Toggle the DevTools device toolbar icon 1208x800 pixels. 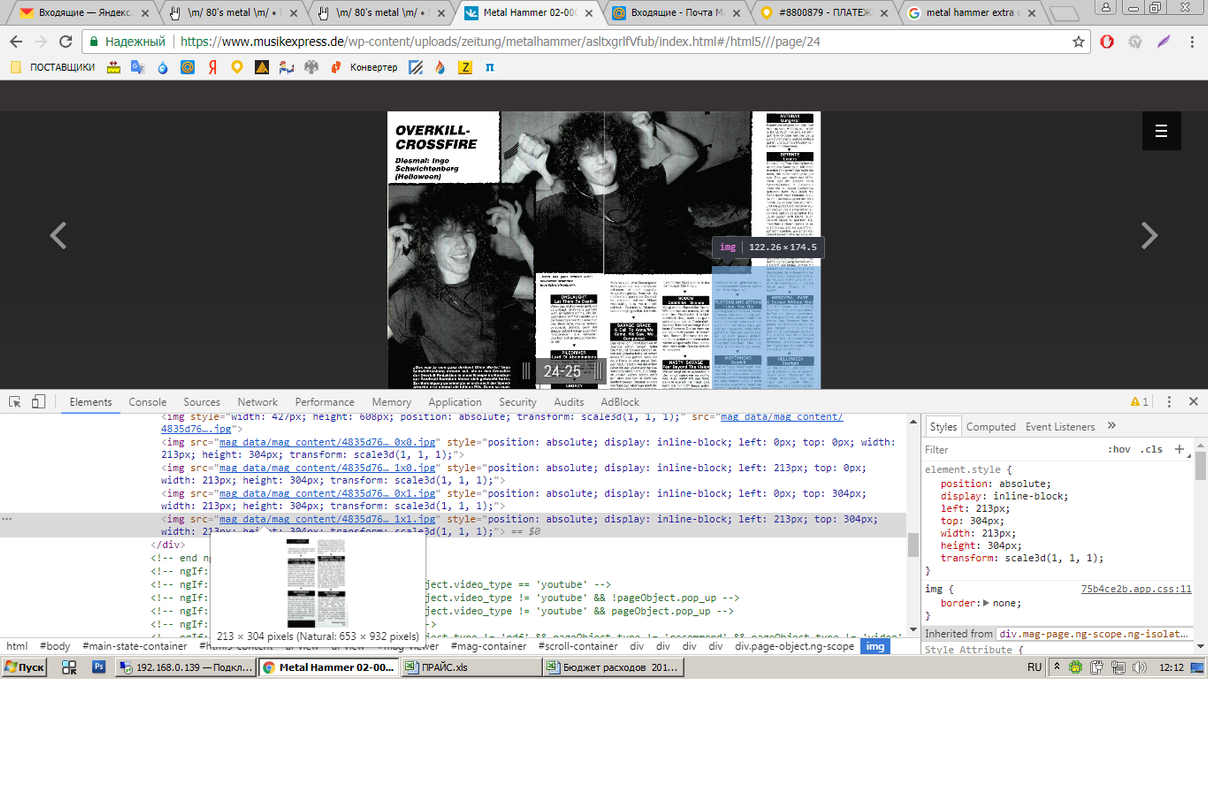coord(38,402)
